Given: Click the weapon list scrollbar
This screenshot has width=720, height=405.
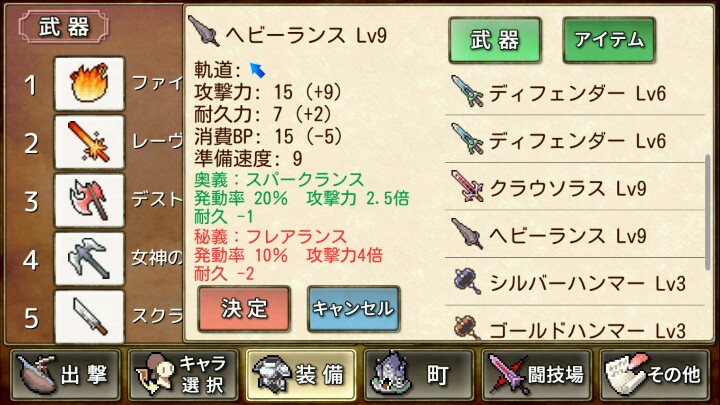Looking at the screenshot, I should (x=708, y=212).
